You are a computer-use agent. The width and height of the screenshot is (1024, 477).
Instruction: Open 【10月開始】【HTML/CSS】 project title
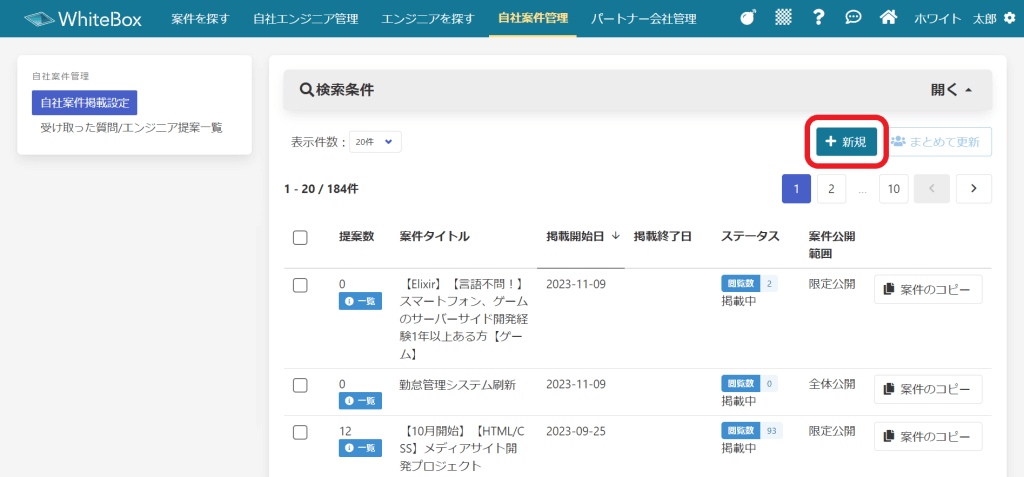pos(462,448)
